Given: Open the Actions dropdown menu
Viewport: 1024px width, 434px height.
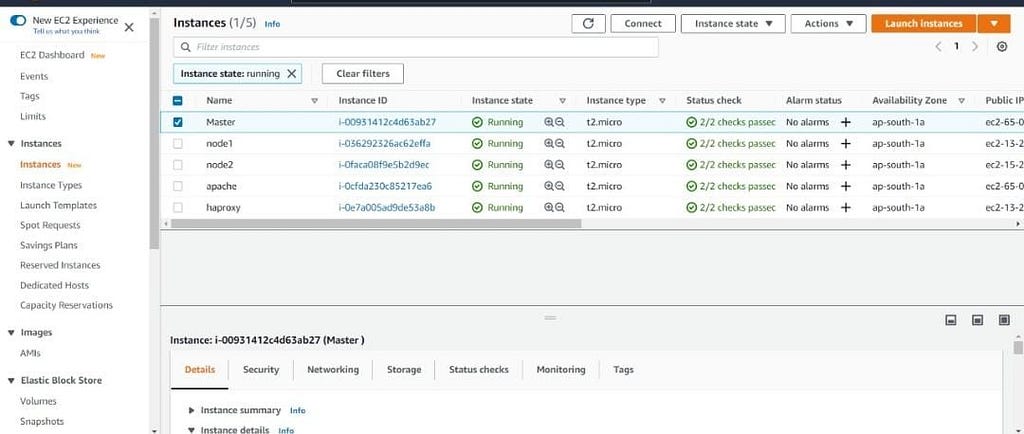Looking at the screenshot, I should pos(828,23).
